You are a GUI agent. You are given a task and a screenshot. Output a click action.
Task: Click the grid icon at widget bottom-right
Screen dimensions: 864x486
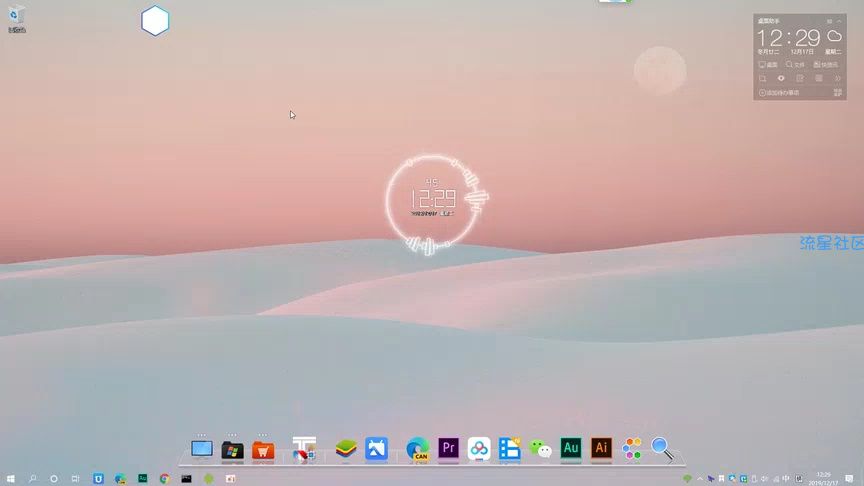(838, 93)
